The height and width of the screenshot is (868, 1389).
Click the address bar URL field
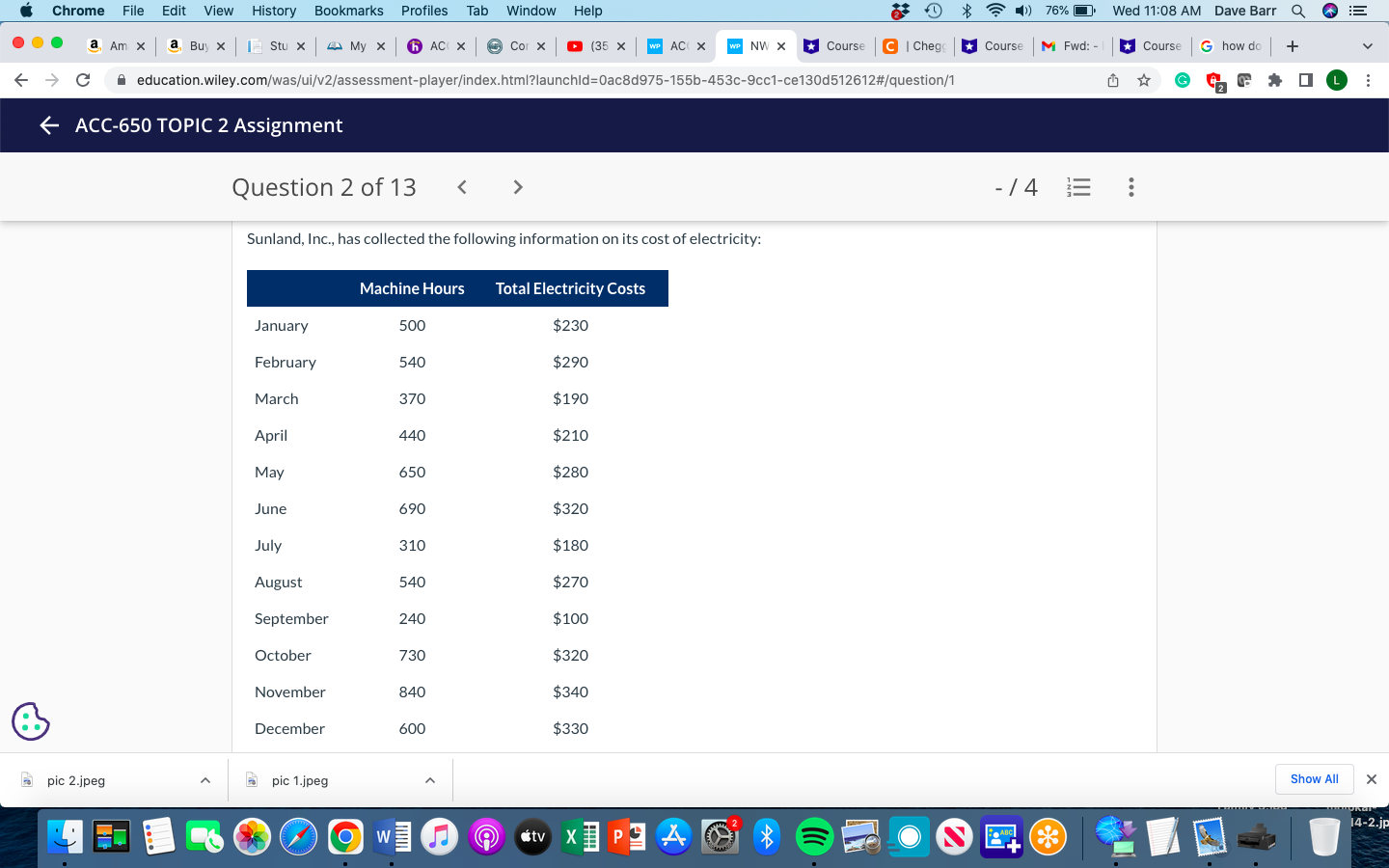pos(545,80)
